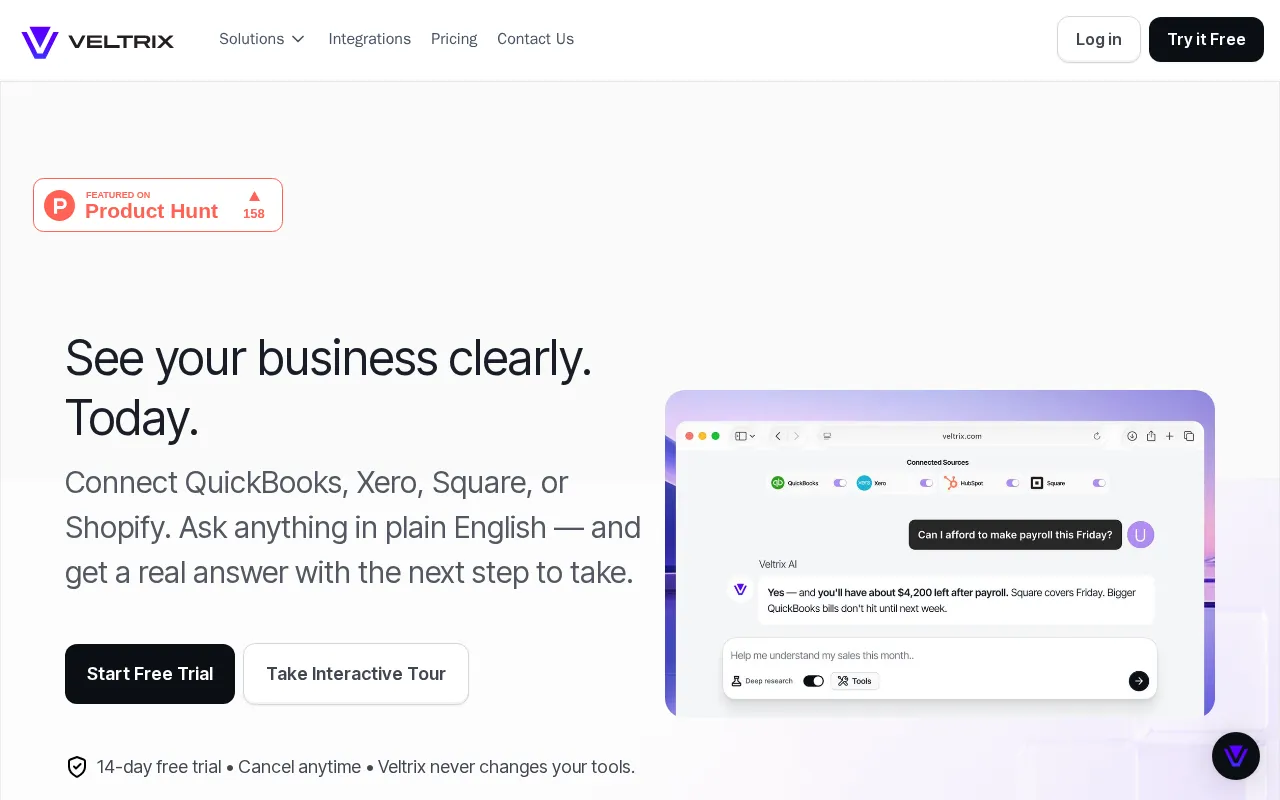Click the 'Connected Sources' heading text
1280x800 pixels.
[x=937, y=462]
